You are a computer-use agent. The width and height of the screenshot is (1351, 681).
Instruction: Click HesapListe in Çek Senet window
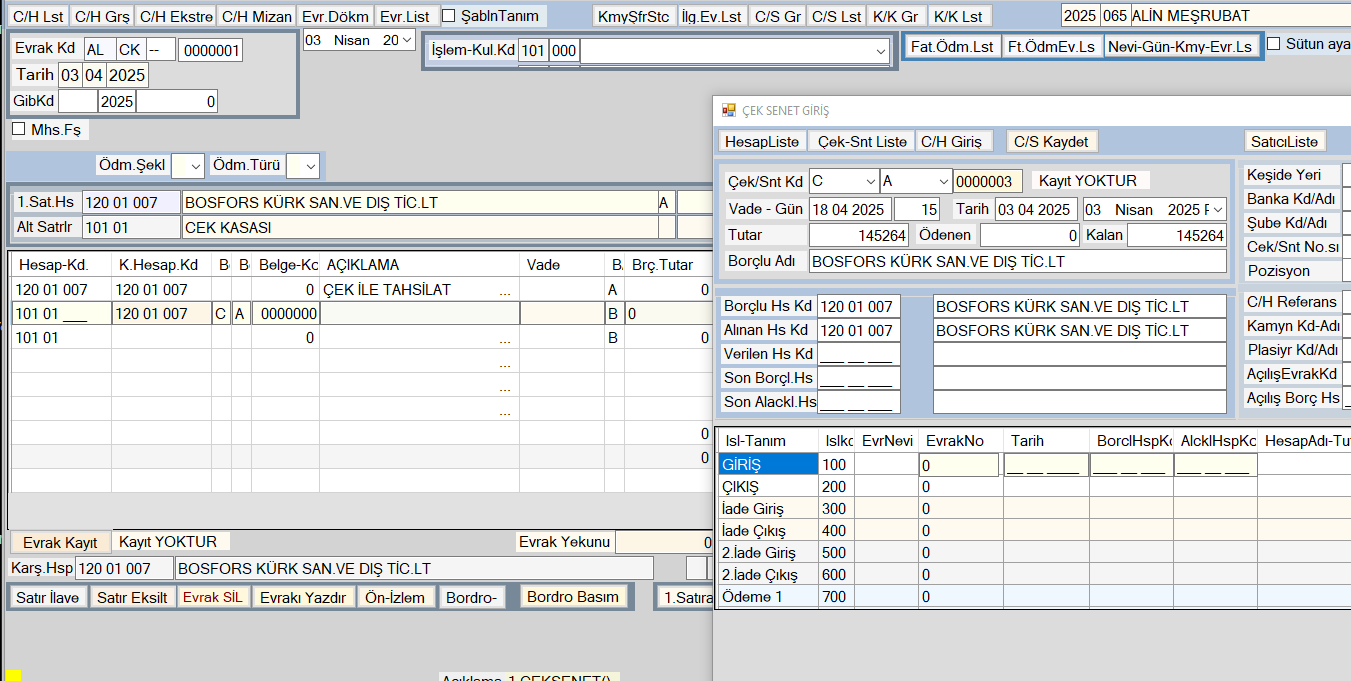point(762,141)
